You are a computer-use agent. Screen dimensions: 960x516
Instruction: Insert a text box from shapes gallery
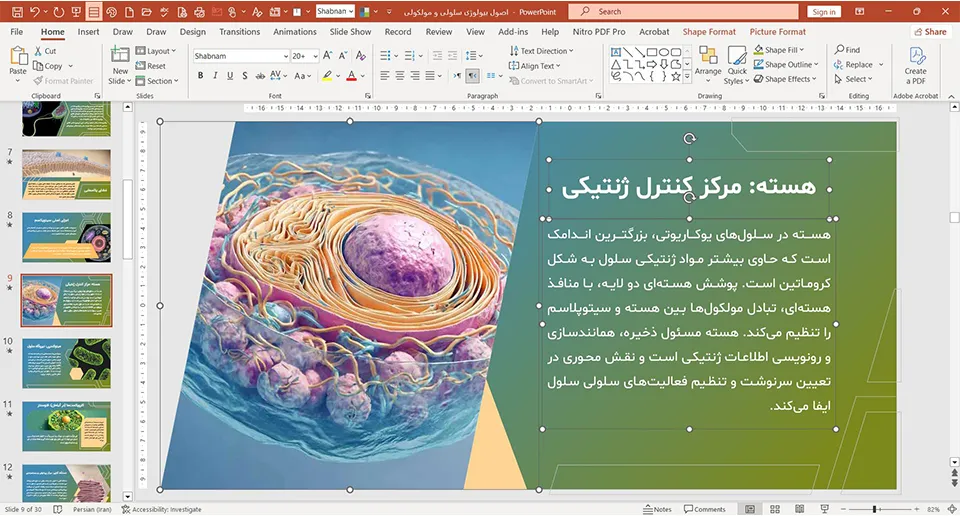[616, 52]
